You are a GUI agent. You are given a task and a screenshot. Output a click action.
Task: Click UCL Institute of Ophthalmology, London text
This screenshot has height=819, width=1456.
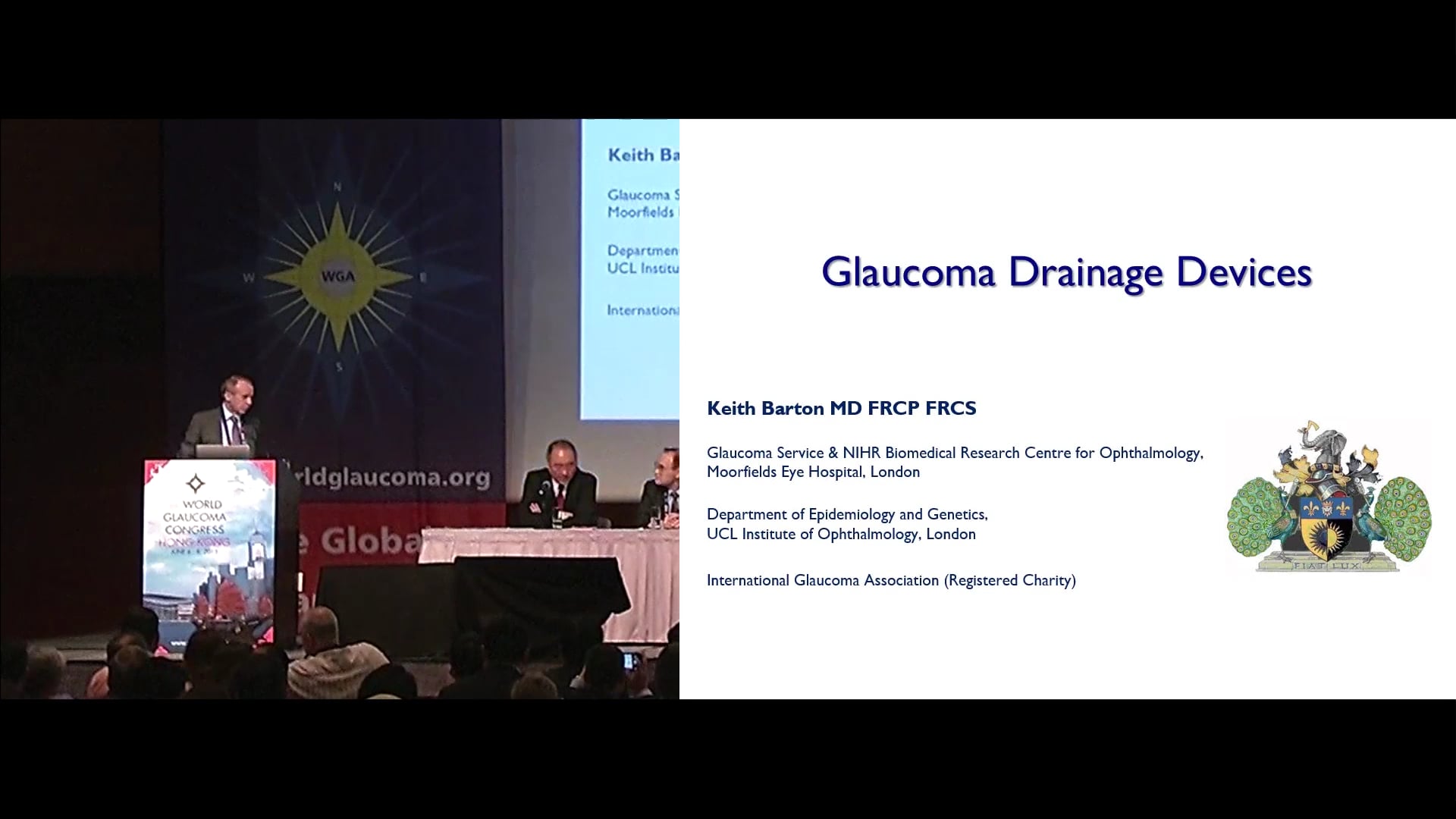[840, 534]
